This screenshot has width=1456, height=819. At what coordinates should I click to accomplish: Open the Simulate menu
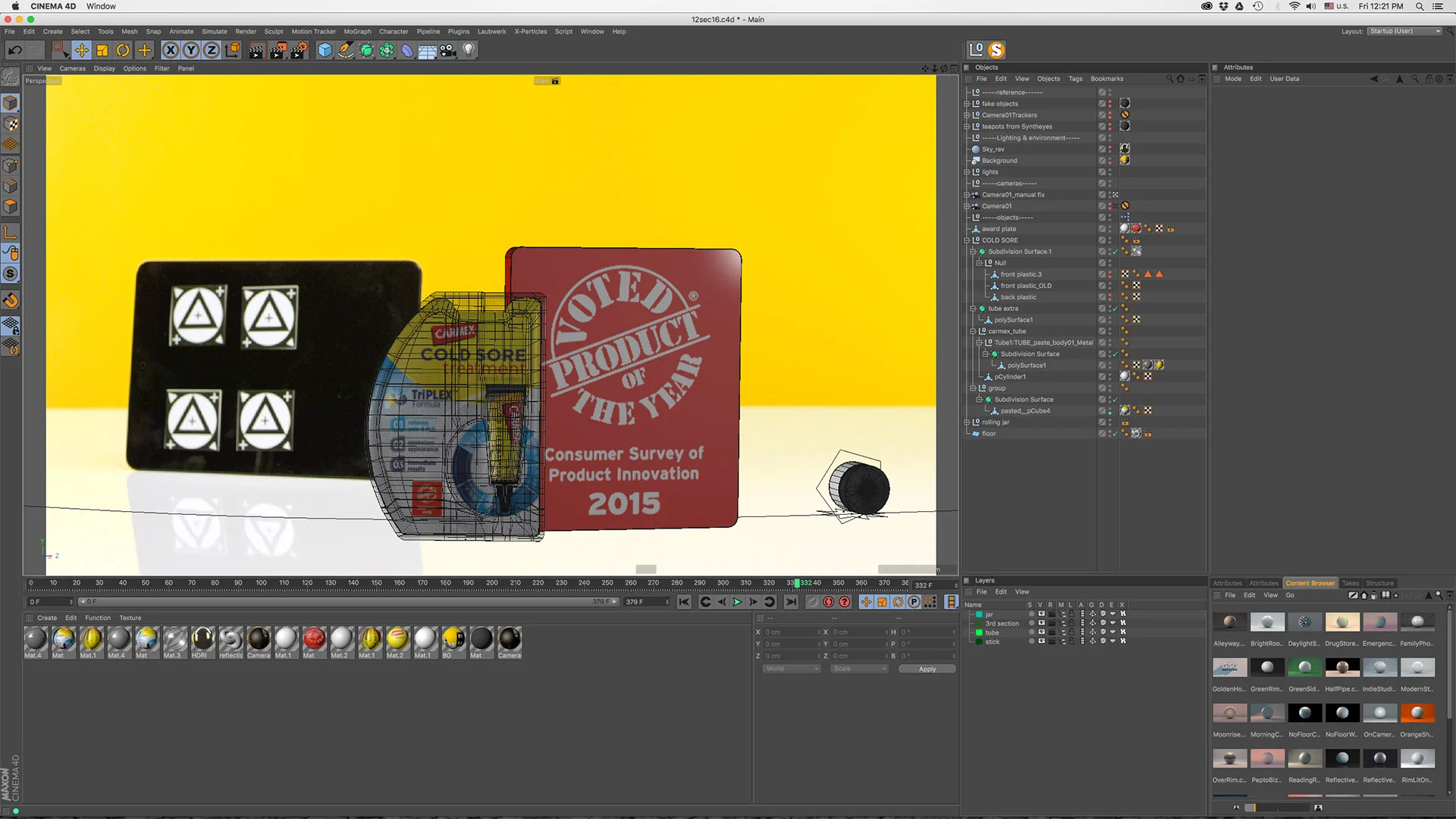214,32
